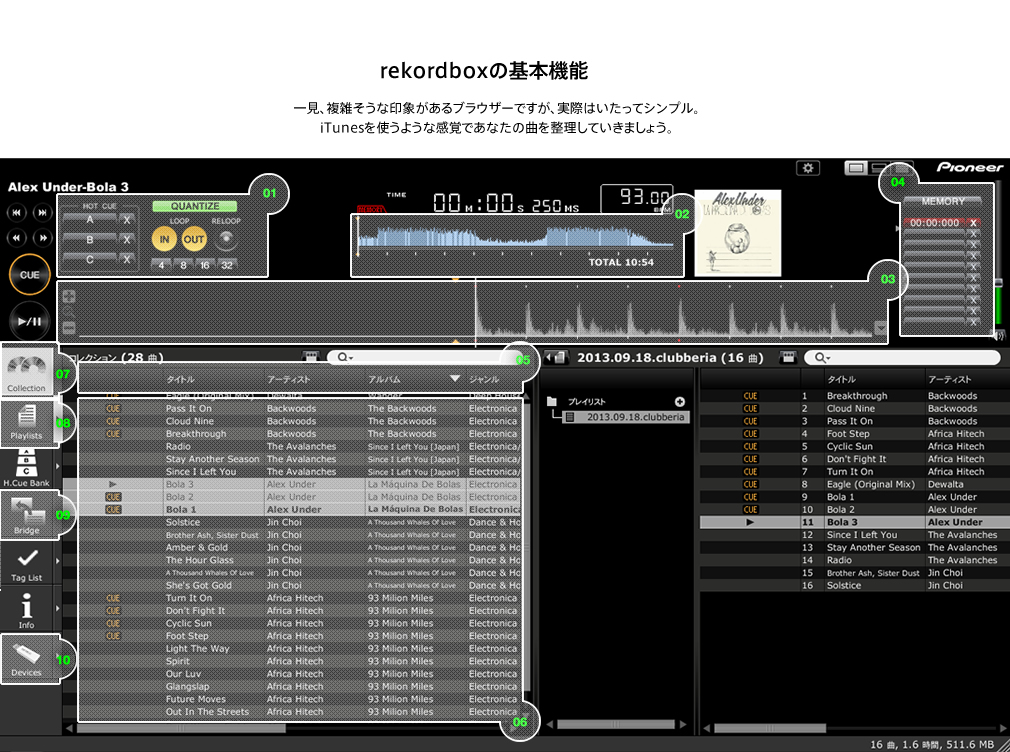This screenshot has width=1010, height=752.
Task: Set the Loop OUT point
Action: (193, 239)
